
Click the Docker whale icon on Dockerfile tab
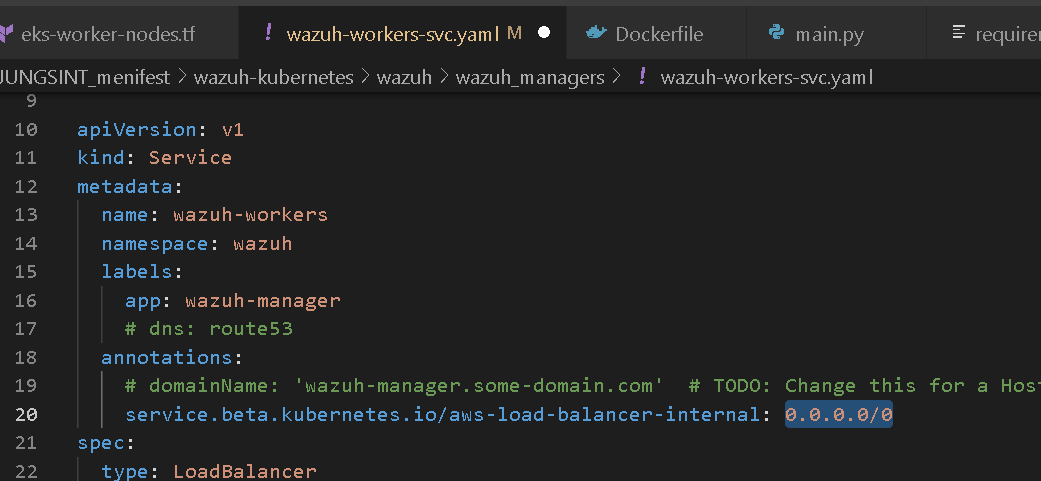(596, 32)
